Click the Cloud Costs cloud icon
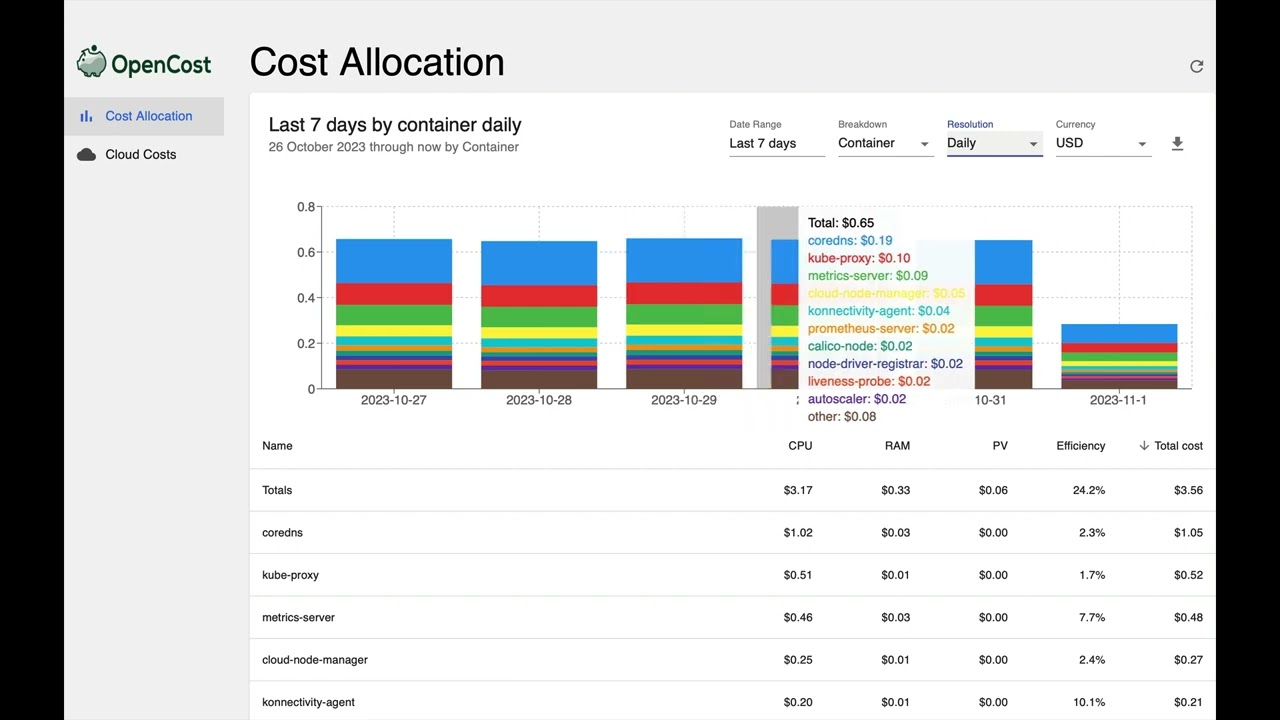 pyautogui.click(x=86, y=154)
